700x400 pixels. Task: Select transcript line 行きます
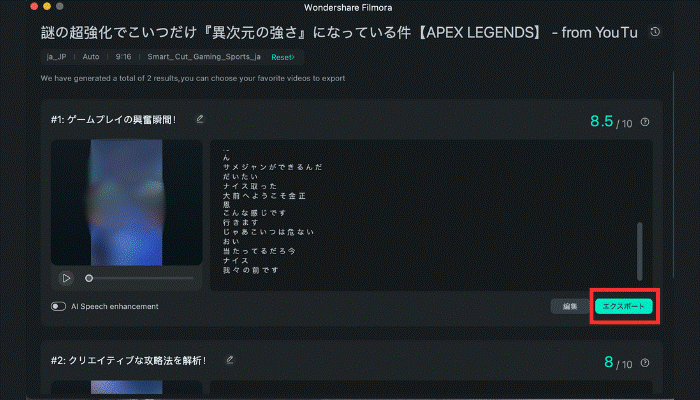point(240,222)
